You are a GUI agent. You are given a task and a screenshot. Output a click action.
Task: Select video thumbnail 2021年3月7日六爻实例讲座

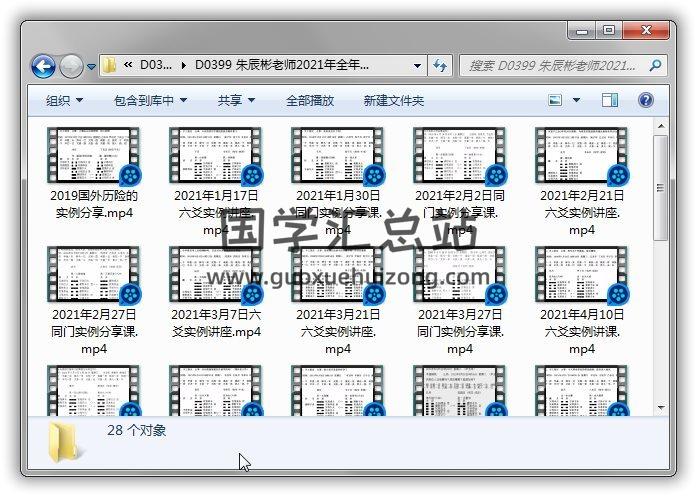coord(216,275)
